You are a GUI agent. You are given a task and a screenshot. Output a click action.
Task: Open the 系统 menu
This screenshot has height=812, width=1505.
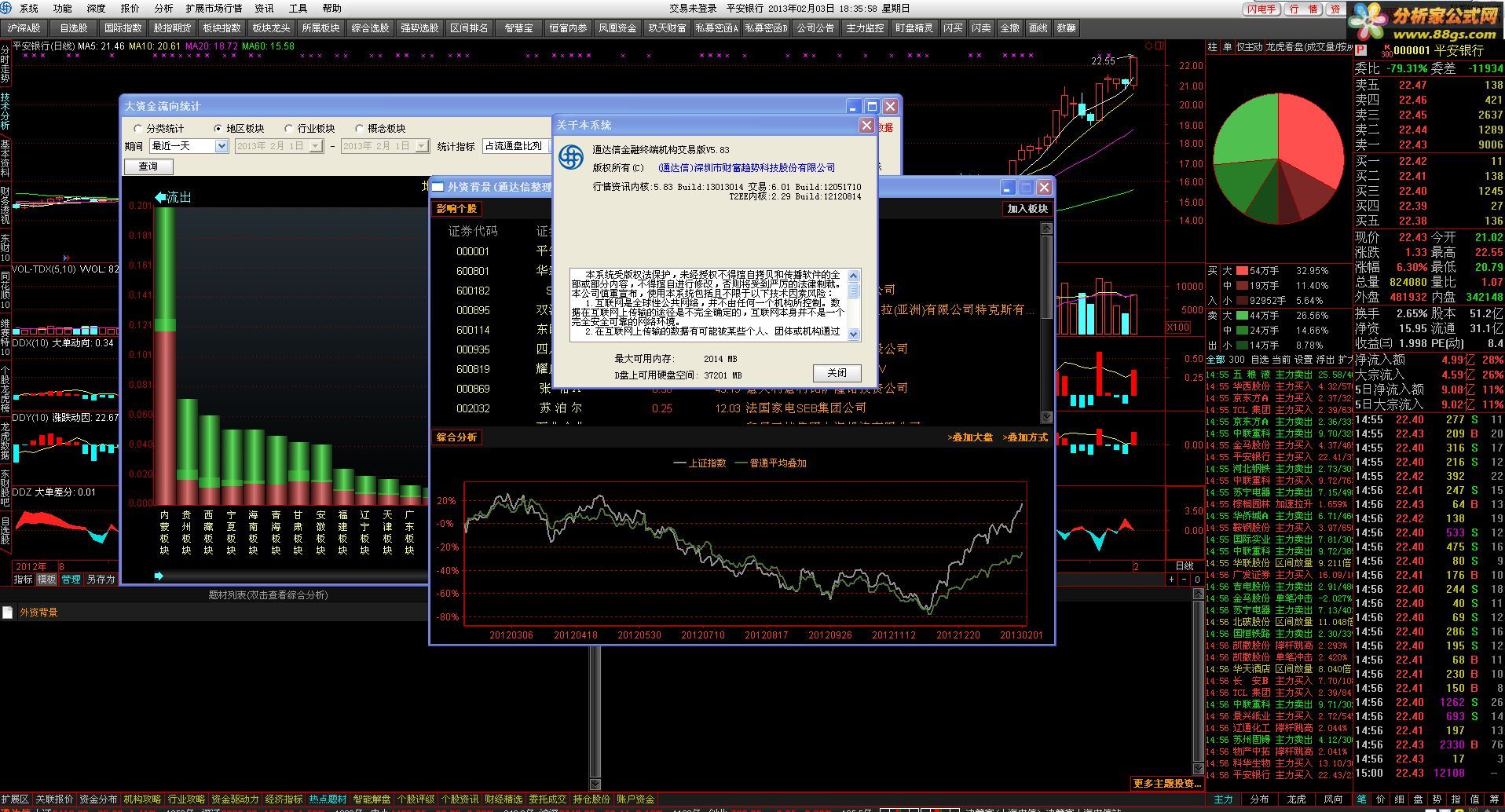[x=28, y=9]
